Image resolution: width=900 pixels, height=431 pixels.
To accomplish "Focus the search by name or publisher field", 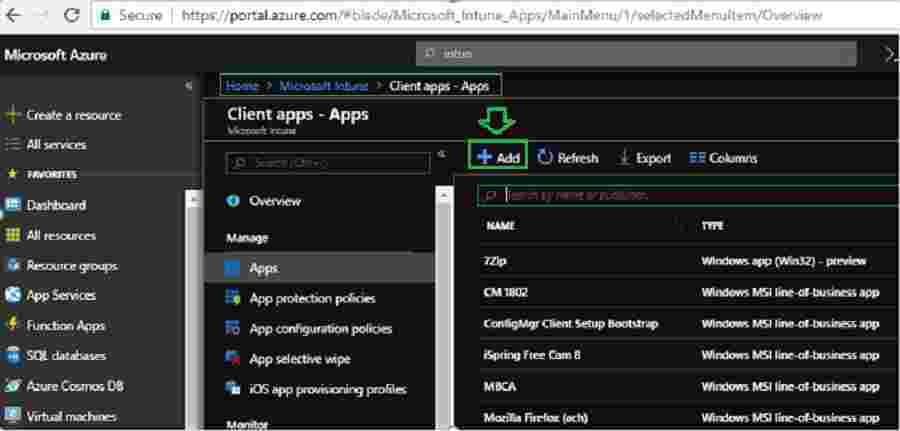I will tap(689, 195).
